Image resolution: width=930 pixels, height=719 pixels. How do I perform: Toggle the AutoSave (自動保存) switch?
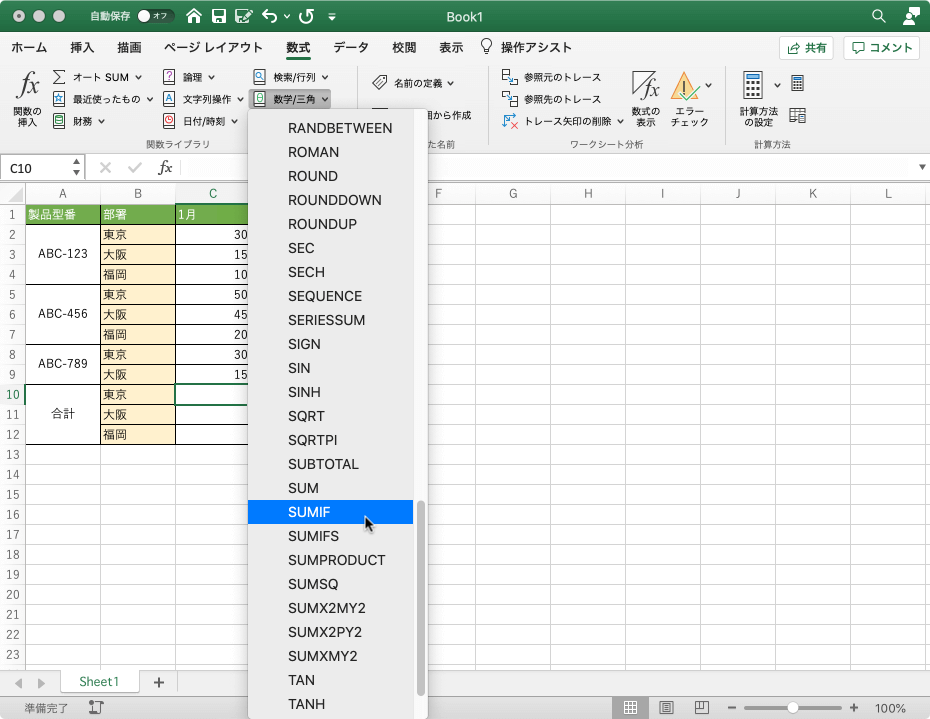click(x=155, y=16)
